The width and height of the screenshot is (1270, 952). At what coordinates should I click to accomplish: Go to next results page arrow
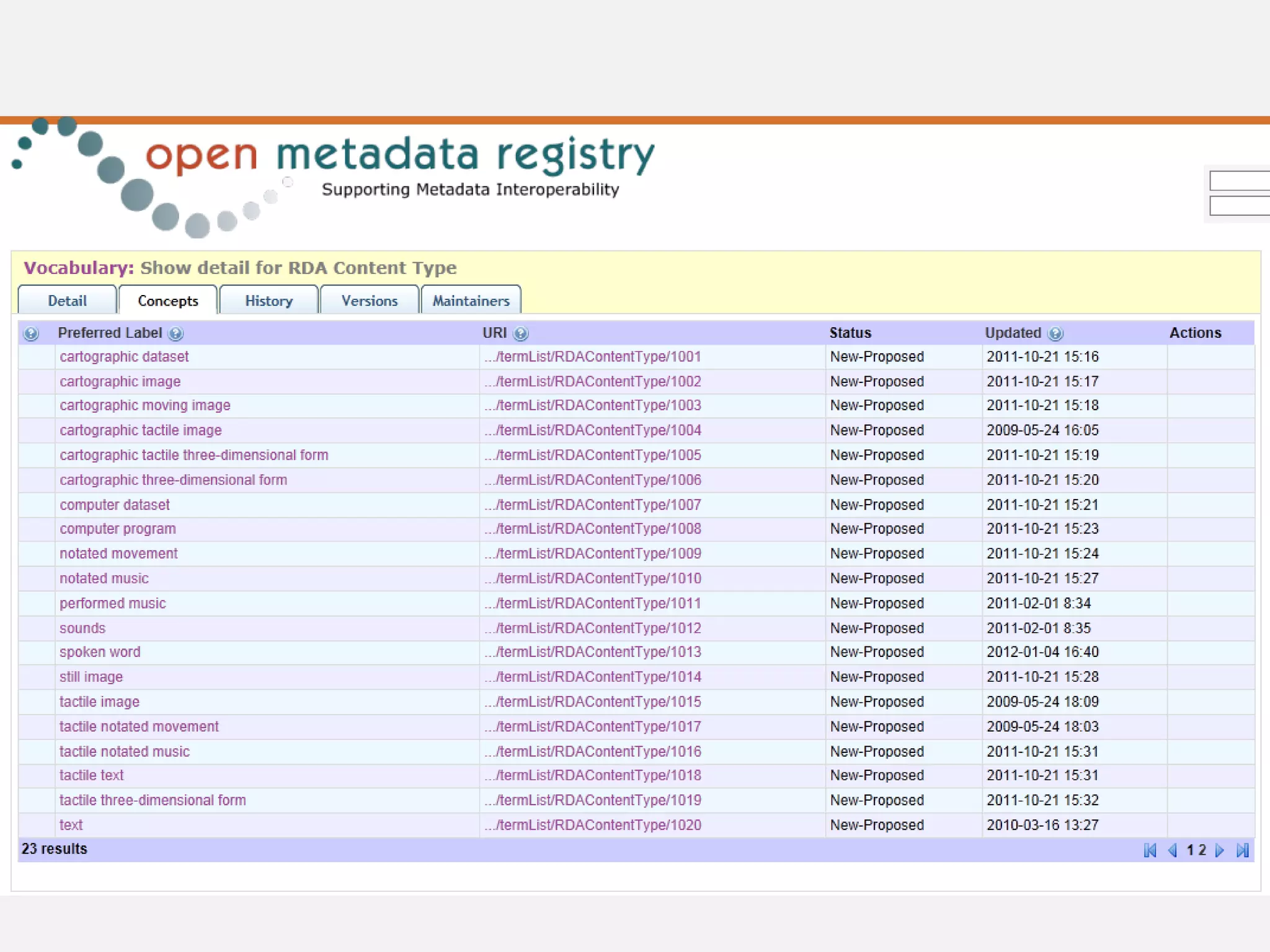pyautogui.click(x=1220, y=850)
